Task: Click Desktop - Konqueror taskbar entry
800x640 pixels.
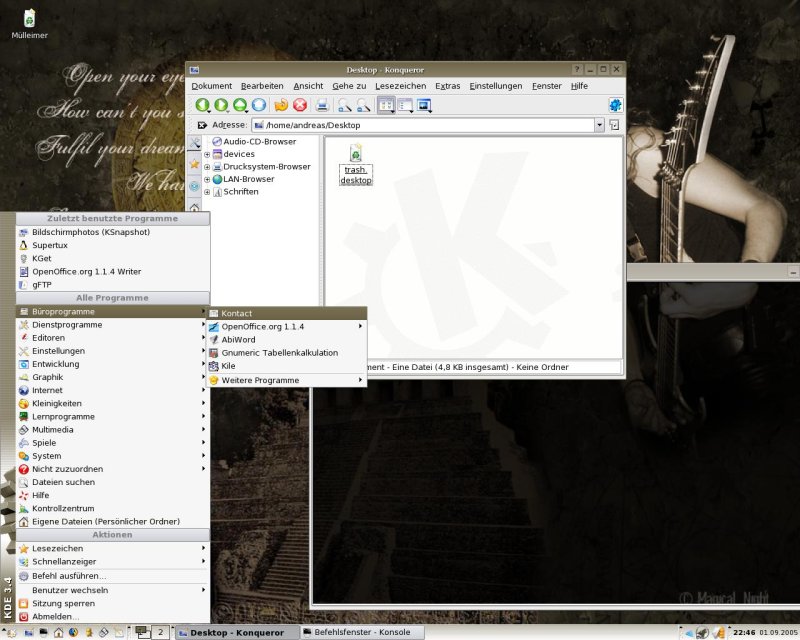Action: 236,632
